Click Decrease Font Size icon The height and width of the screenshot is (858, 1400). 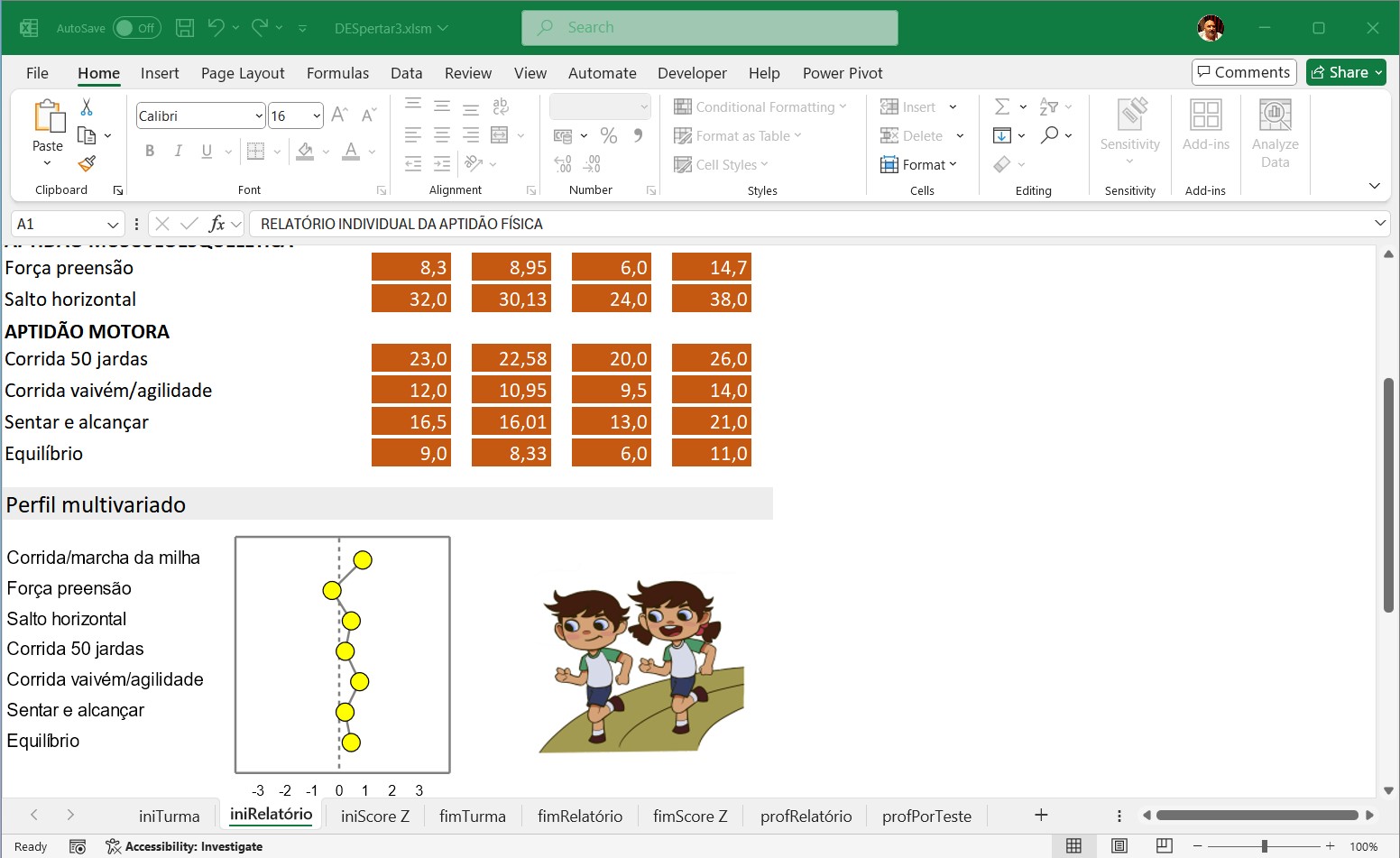point(368,115)
